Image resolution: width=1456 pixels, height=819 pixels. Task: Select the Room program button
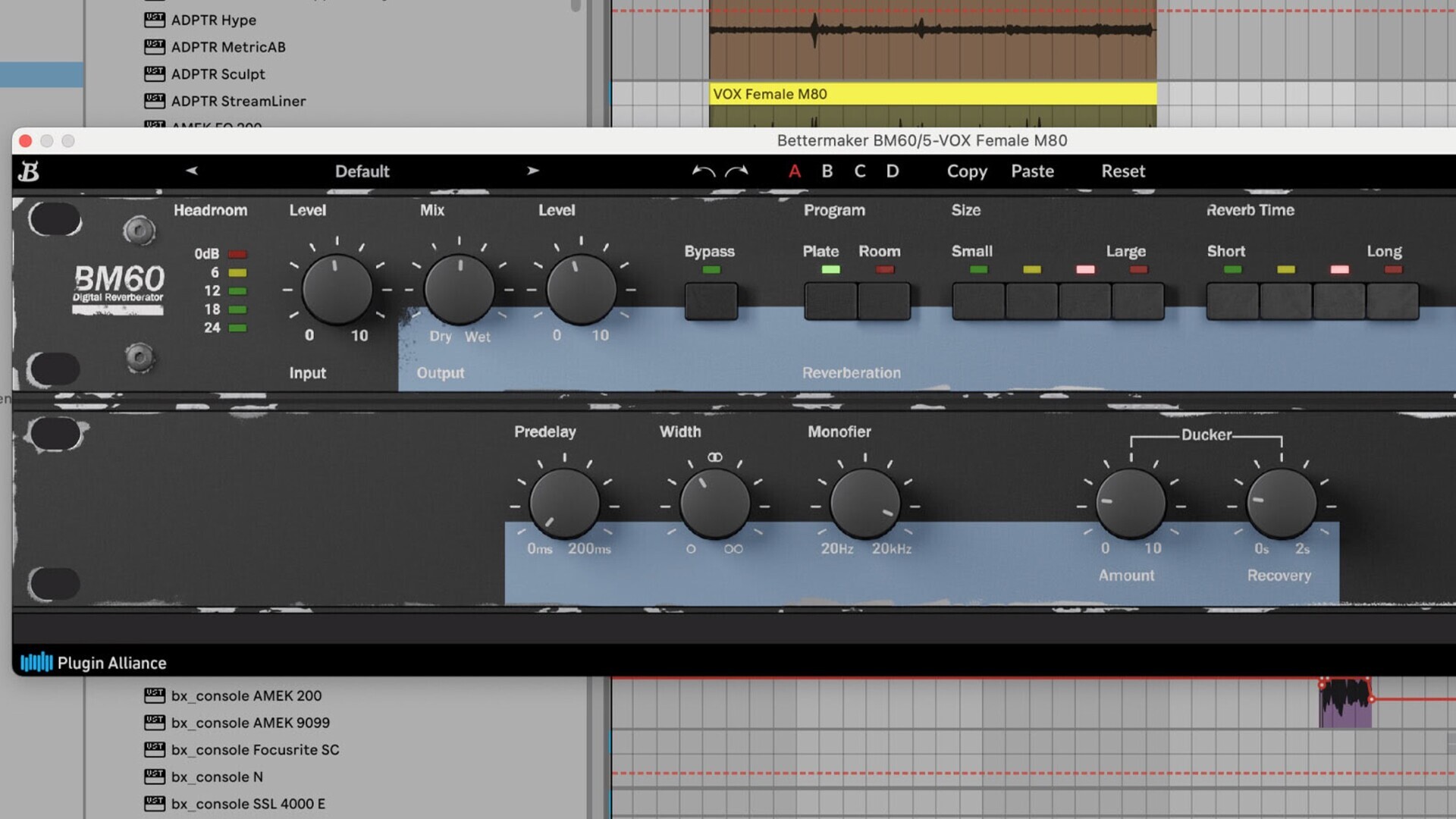point(884,301)
